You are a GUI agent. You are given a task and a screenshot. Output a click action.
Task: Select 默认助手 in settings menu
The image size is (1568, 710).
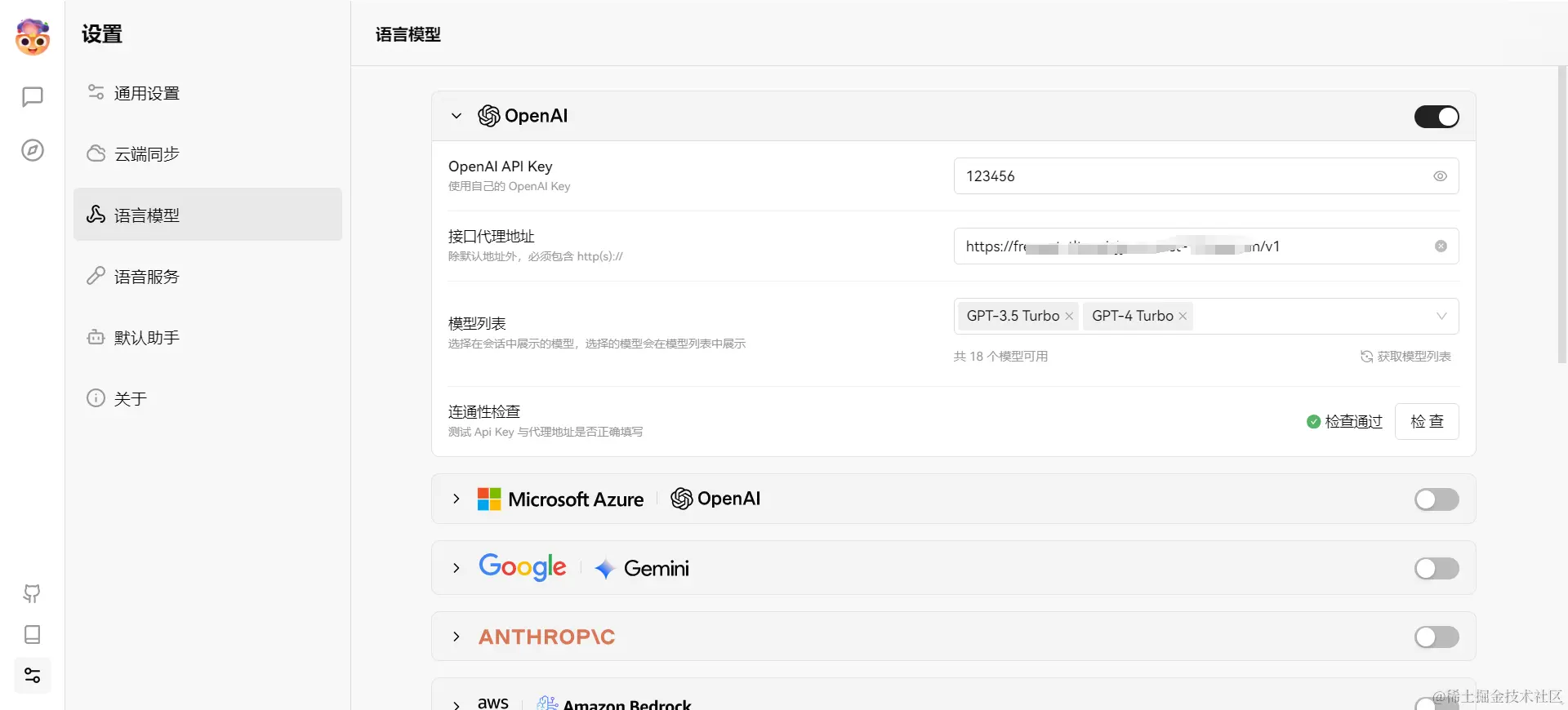207,337
